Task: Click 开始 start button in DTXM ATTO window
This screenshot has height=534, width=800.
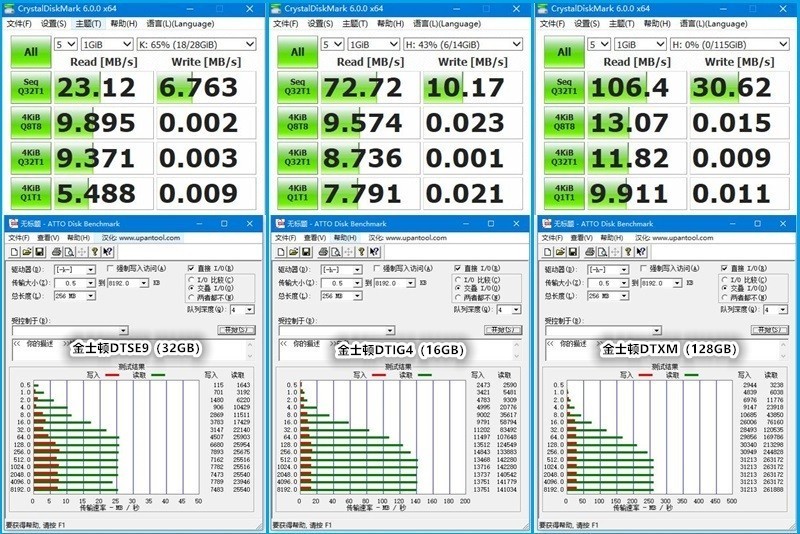Action: click(770, 330)
